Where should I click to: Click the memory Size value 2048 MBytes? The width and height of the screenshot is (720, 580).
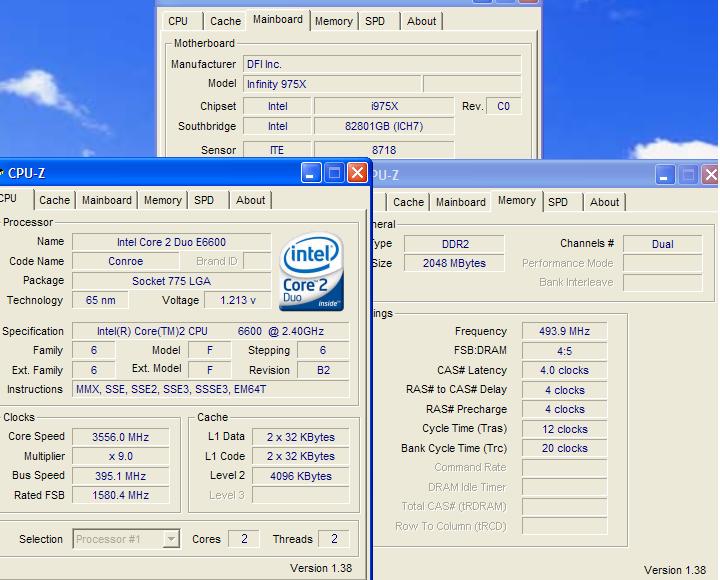[454, 263]
